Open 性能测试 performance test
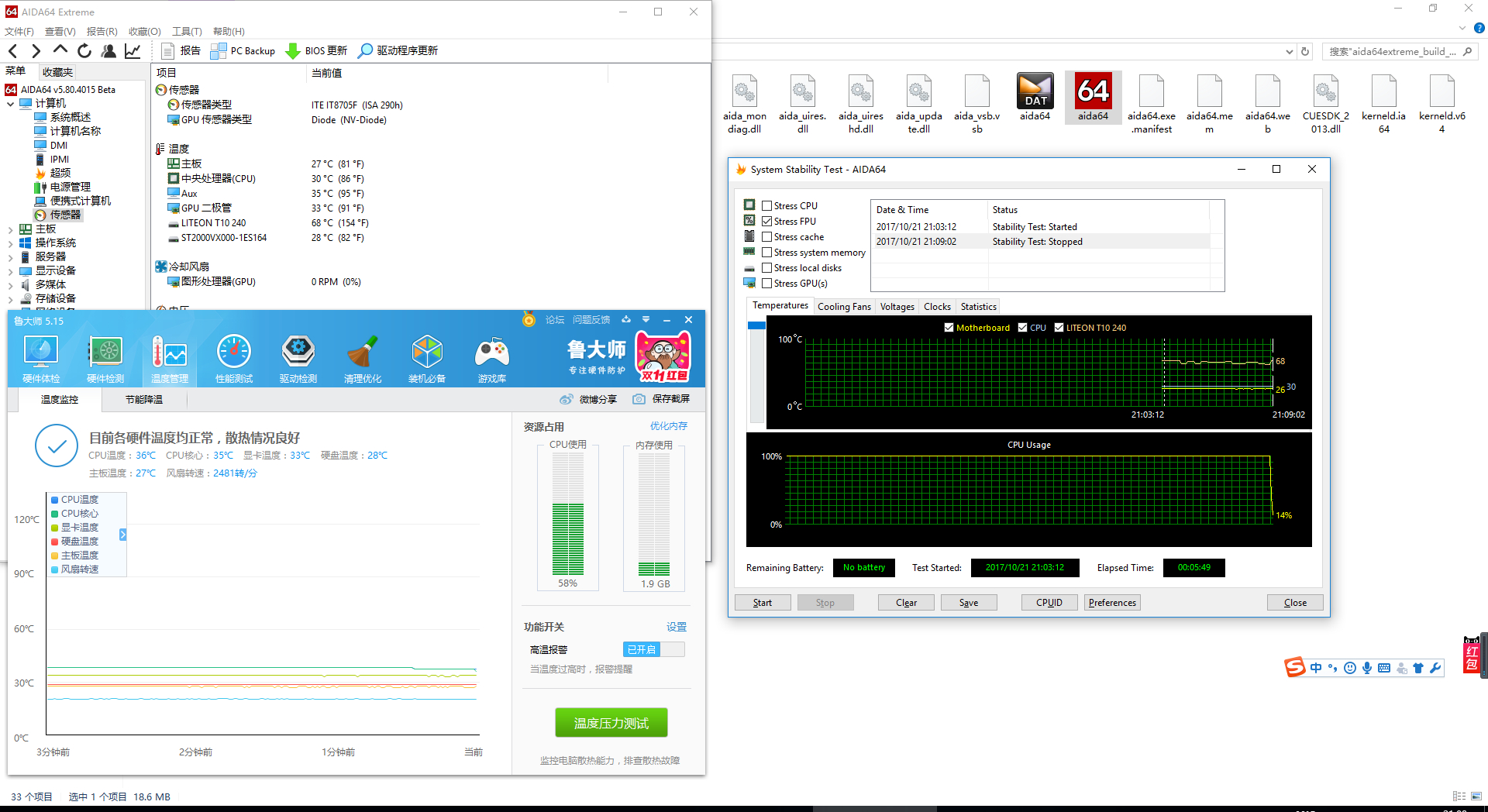The image size is (1488, 812). 234,359
